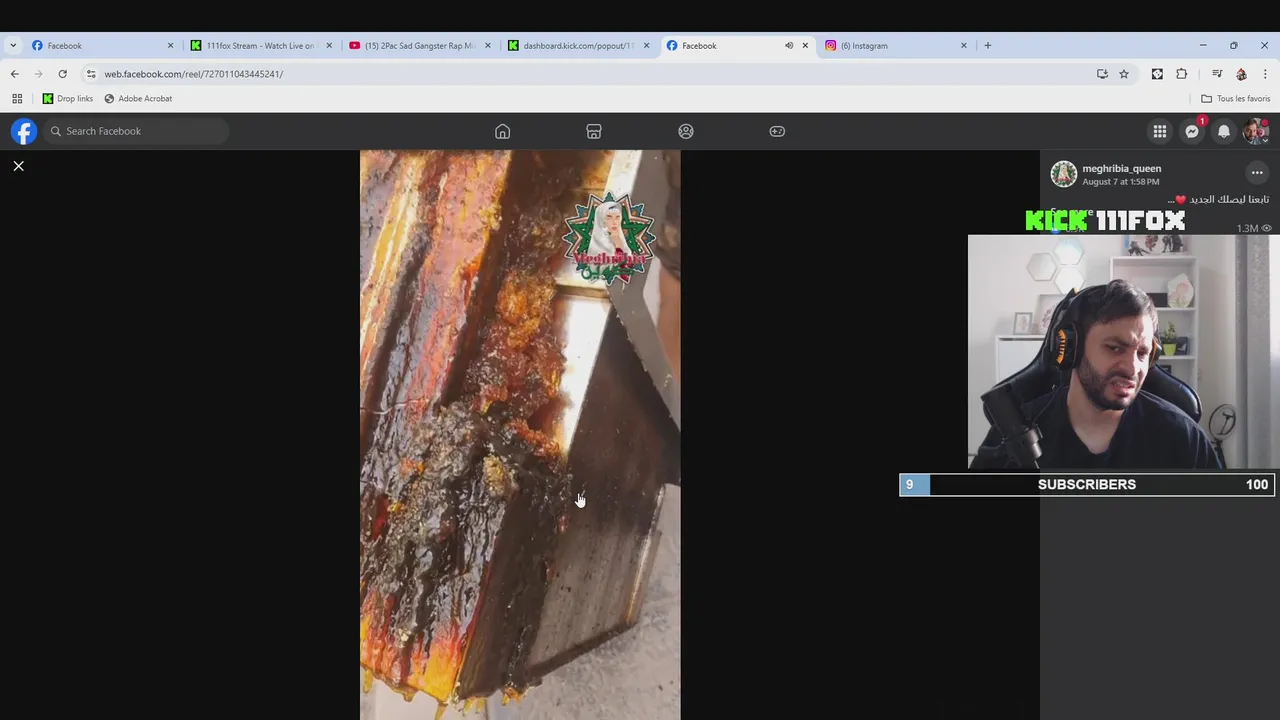Image resolution: width=1280 pixels, height=720 pixels.
Task: Install app icon in address bar
Action: click(x=1102, y=74)
